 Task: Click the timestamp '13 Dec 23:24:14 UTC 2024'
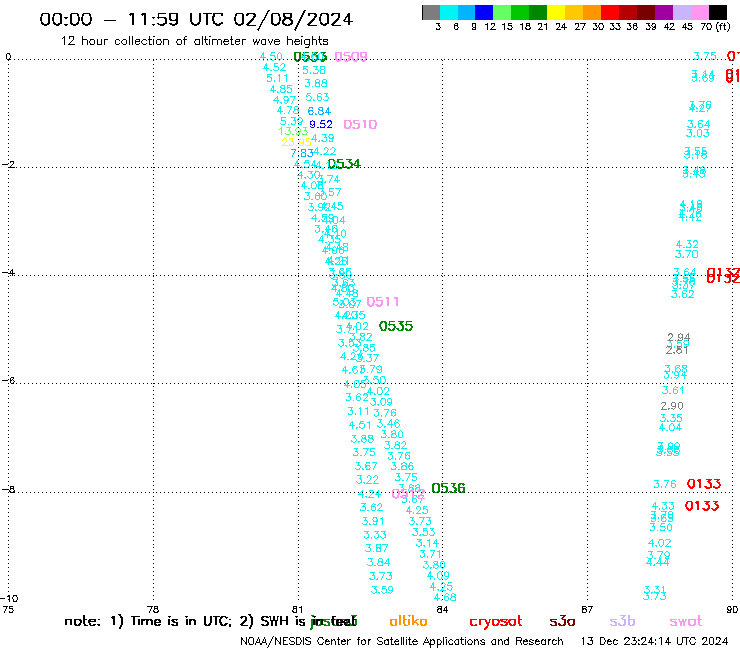654,642
